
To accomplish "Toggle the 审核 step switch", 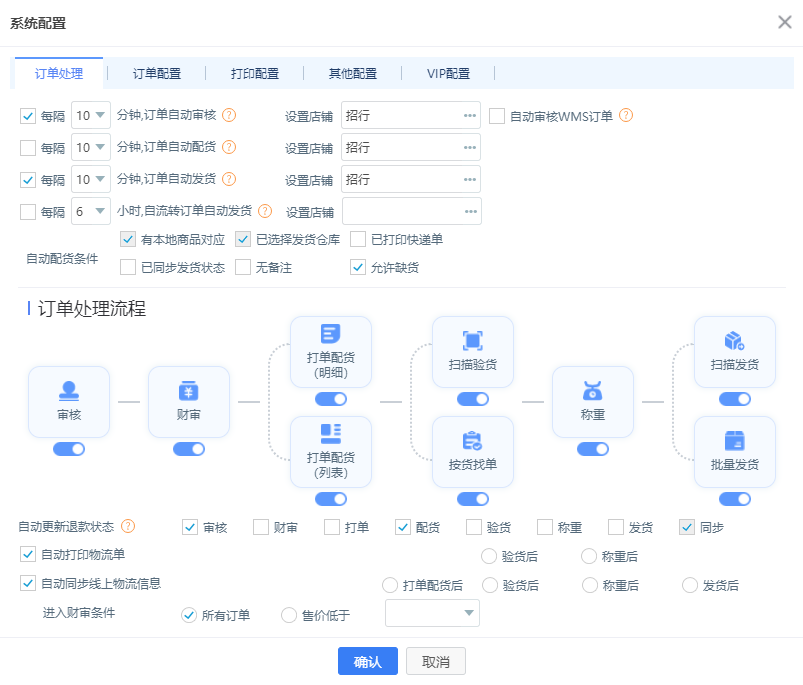I will pyautogui.click(x=69, y=449).
